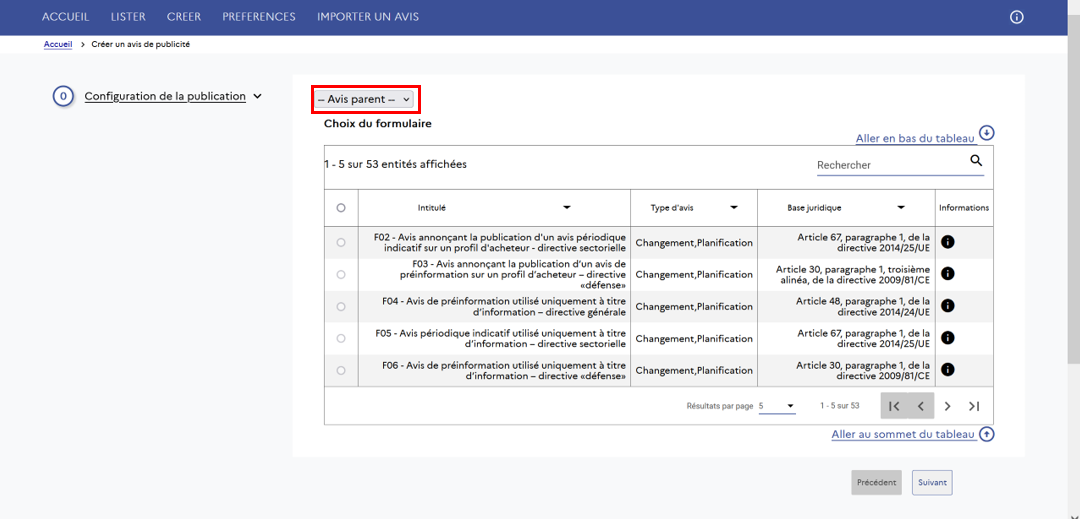Expand Configuration de la publication chevron
The image size is (1080, 519).
pyautogui.click(x=257, y=96)
